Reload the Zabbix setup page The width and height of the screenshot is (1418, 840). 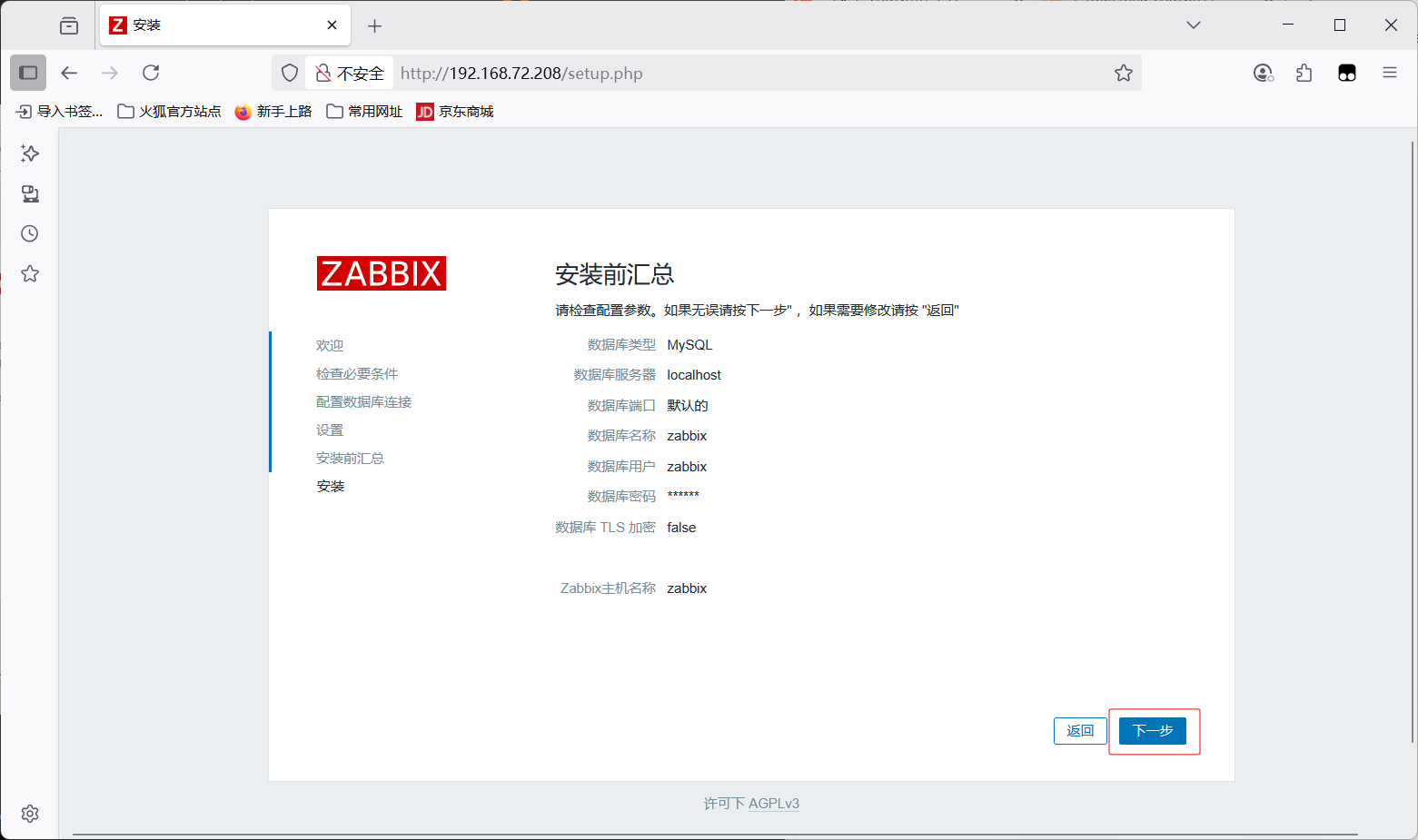pos(151,73)
